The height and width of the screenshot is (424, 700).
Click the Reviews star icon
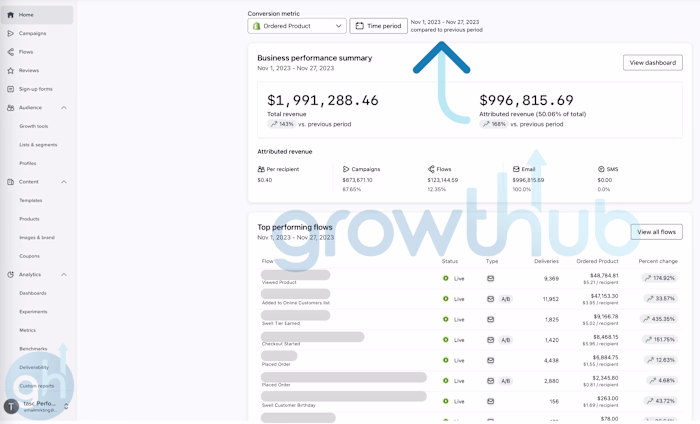click(x=10, y=71)
